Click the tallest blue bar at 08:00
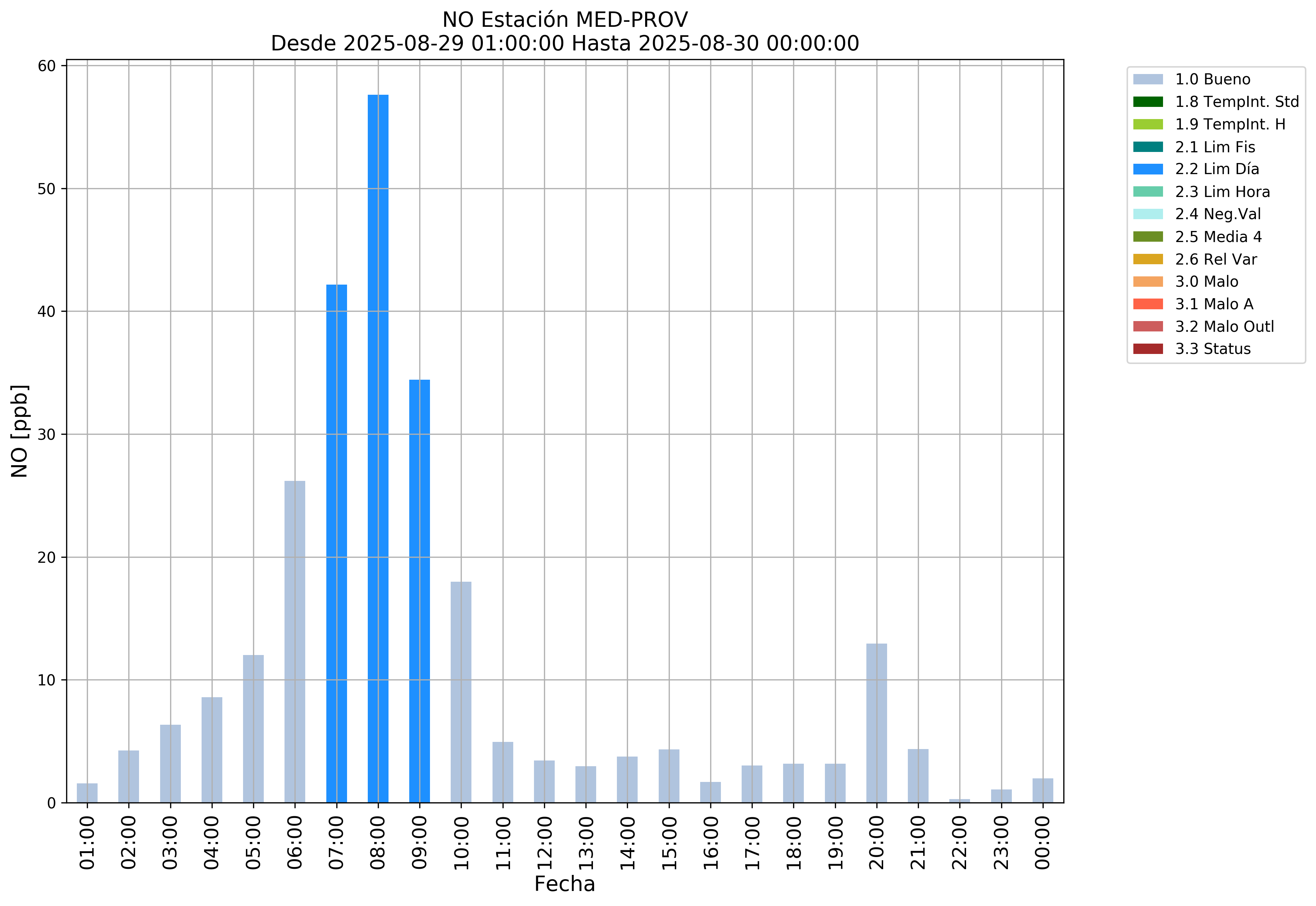The height and width of the screenshot is (906, 1316). pos(378,448)
